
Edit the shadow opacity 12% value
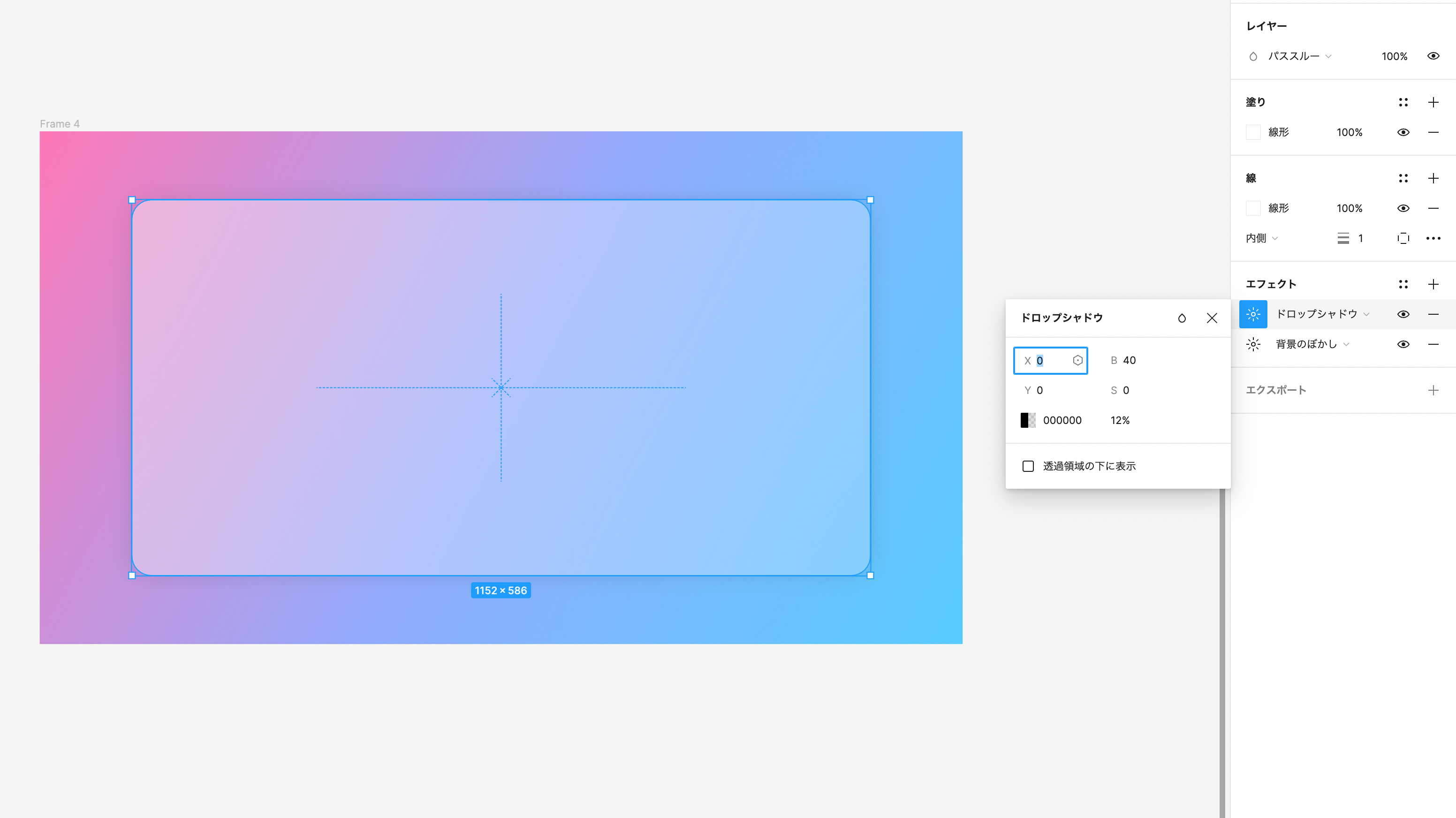click(1120, 421)
